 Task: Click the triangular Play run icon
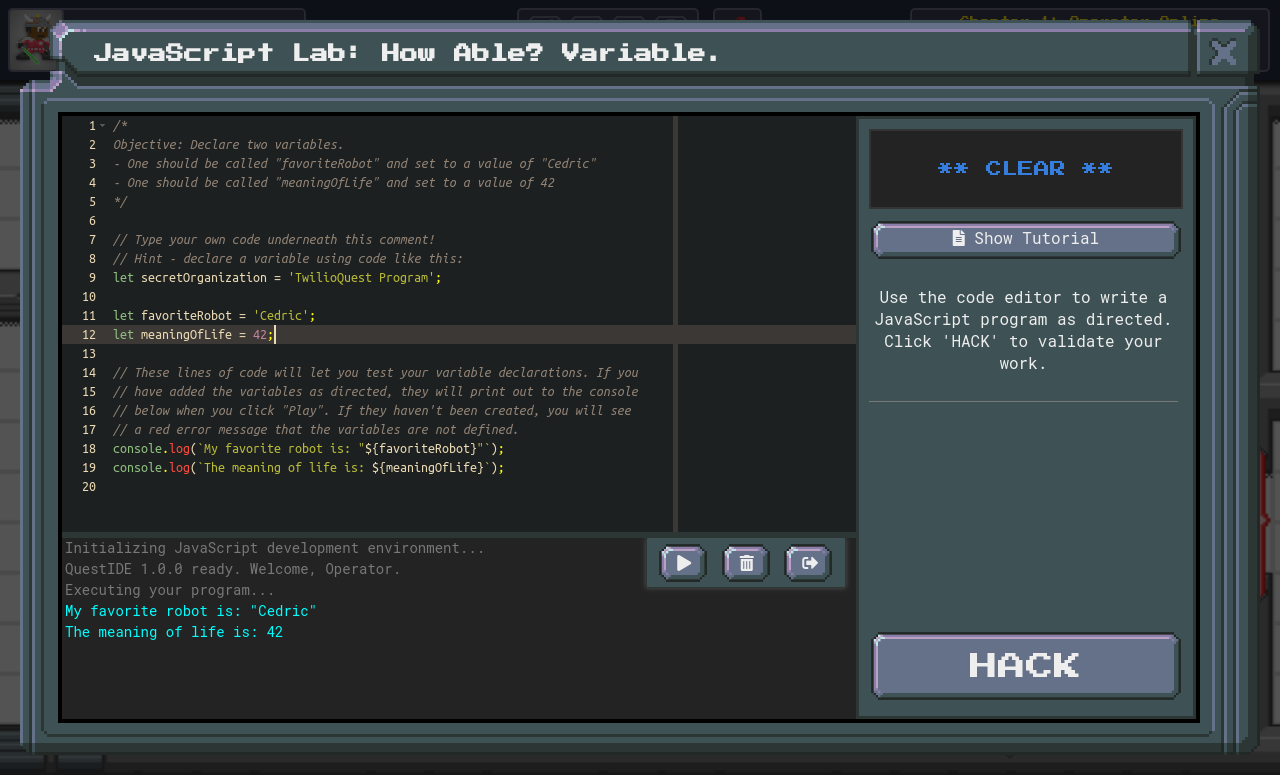(x=682, y=562)
